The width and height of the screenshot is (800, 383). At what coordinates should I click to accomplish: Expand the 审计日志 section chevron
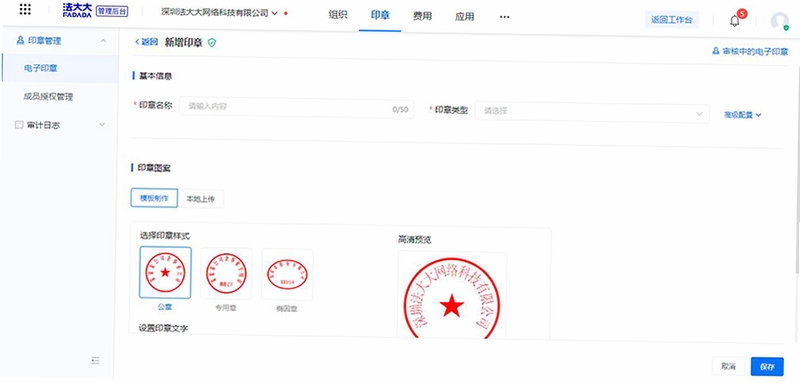pos(102,124)
